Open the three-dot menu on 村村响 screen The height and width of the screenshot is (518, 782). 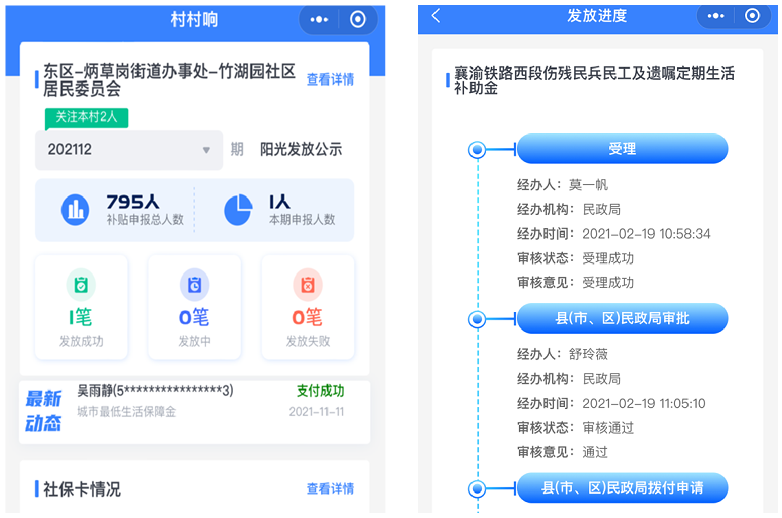coord(319,19)
